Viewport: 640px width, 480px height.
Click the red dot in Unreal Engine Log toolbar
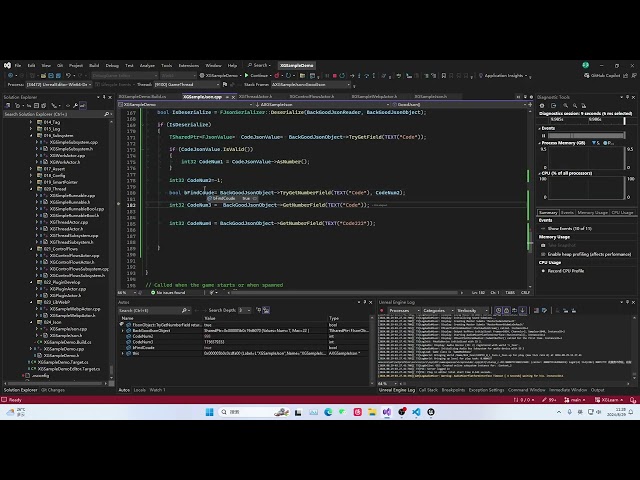pyautogui.click(x=382, y=311)
